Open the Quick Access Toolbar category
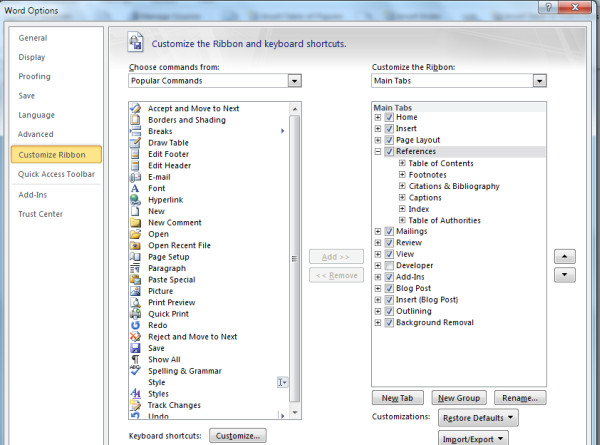600x445 pixels. [56, 174]
